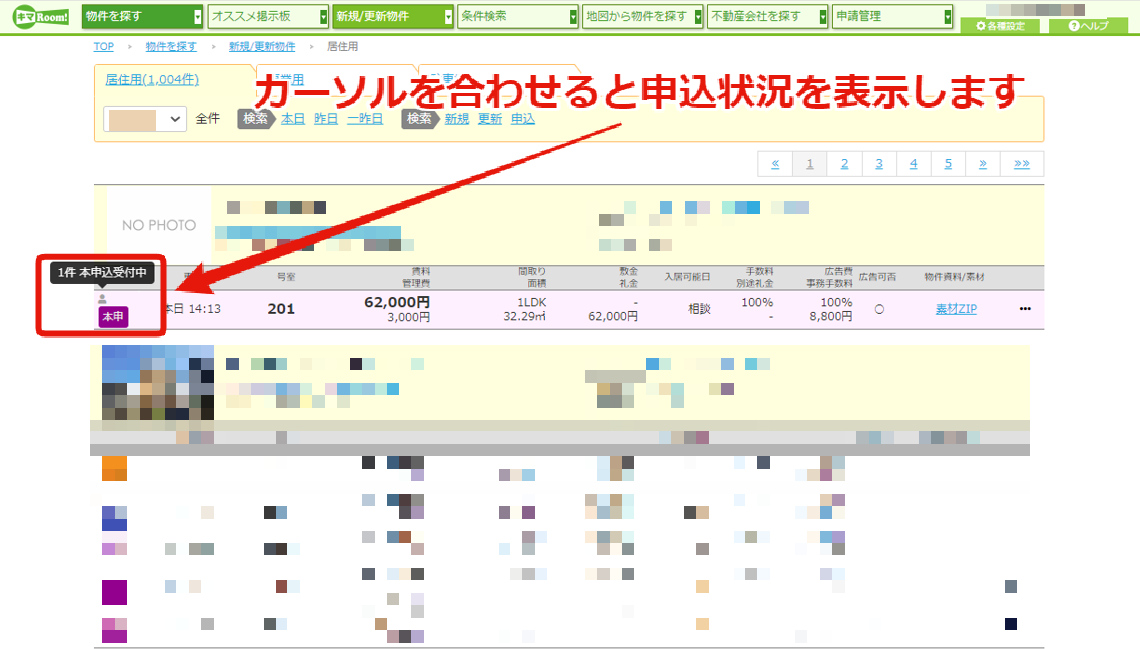This screenshot has height=649, width=1140.
Task: Go to page 3 of results
Action: 879,164
